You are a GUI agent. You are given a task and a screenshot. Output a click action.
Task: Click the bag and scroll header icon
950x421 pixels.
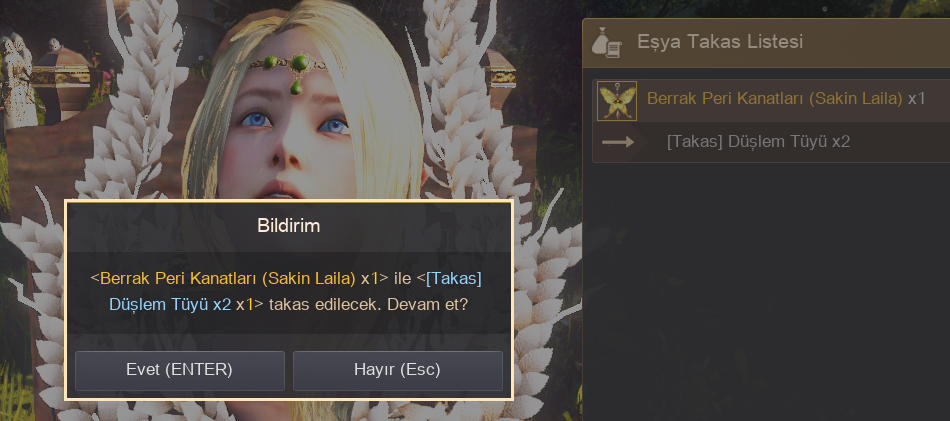[x=606, y=42]
